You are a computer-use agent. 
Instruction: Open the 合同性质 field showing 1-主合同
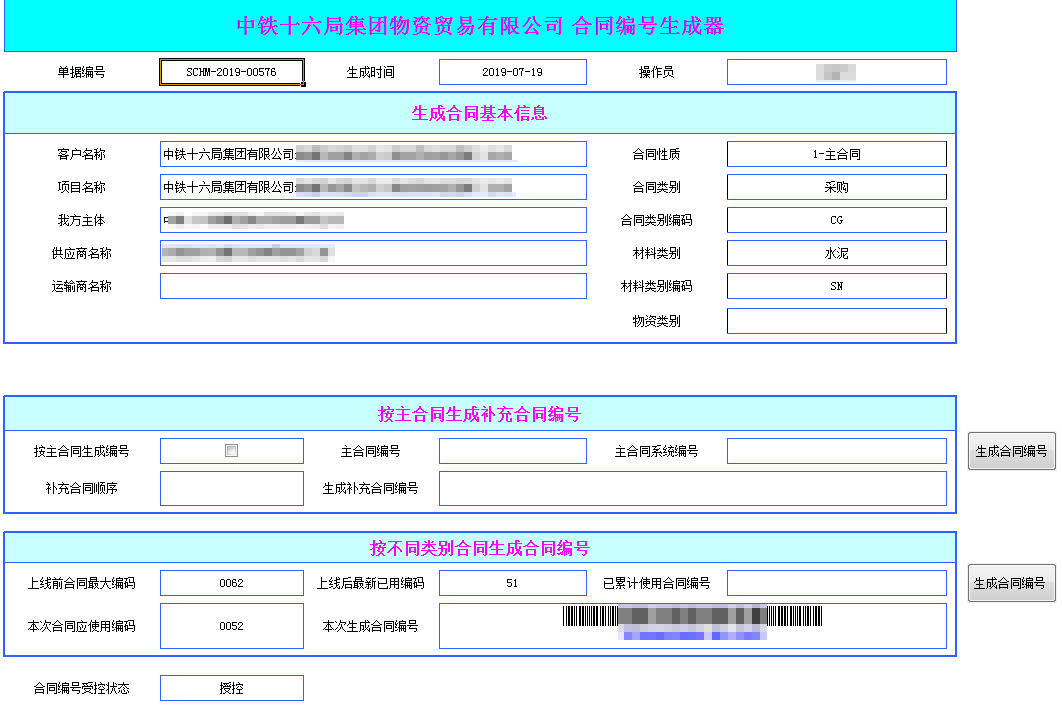coord(836,154)
